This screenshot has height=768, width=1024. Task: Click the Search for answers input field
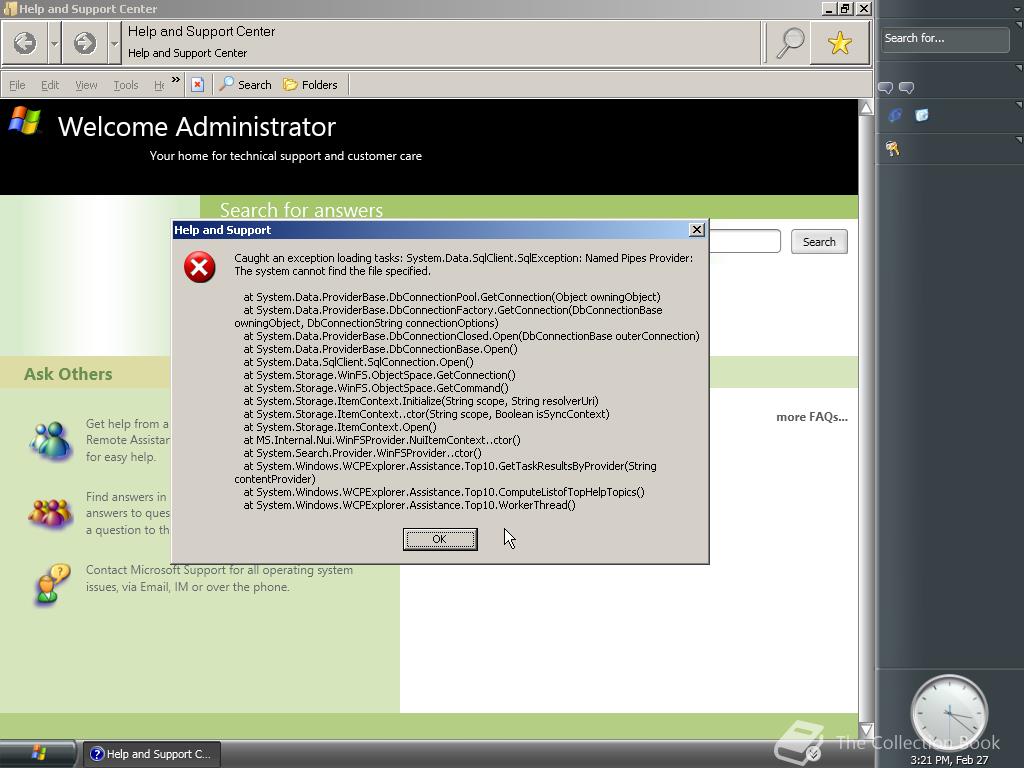(744, 242)
